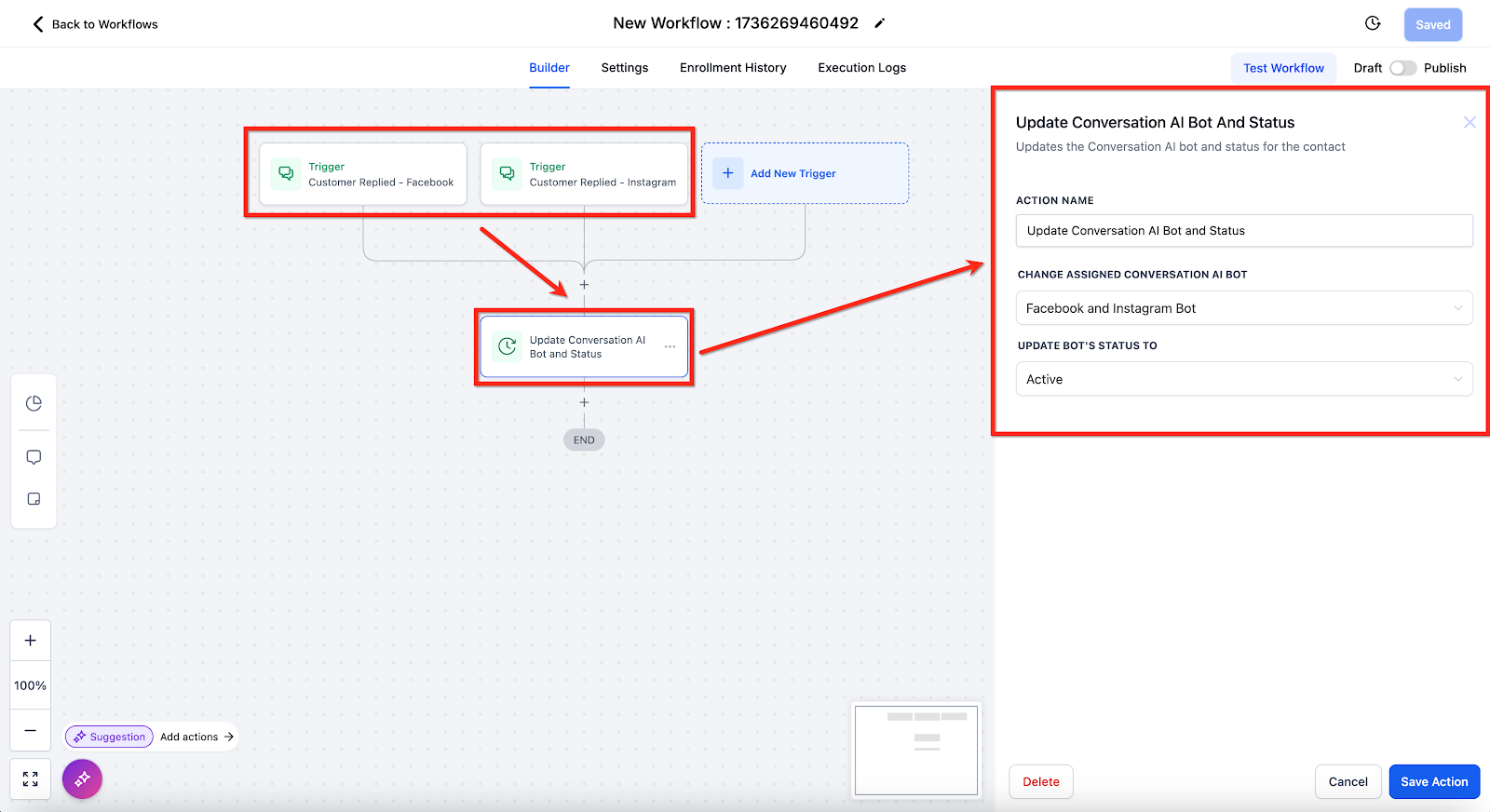Screen dimensions: 1490x812
Task: Click the 100% zoom level indicator
Action: pos(31,685)
